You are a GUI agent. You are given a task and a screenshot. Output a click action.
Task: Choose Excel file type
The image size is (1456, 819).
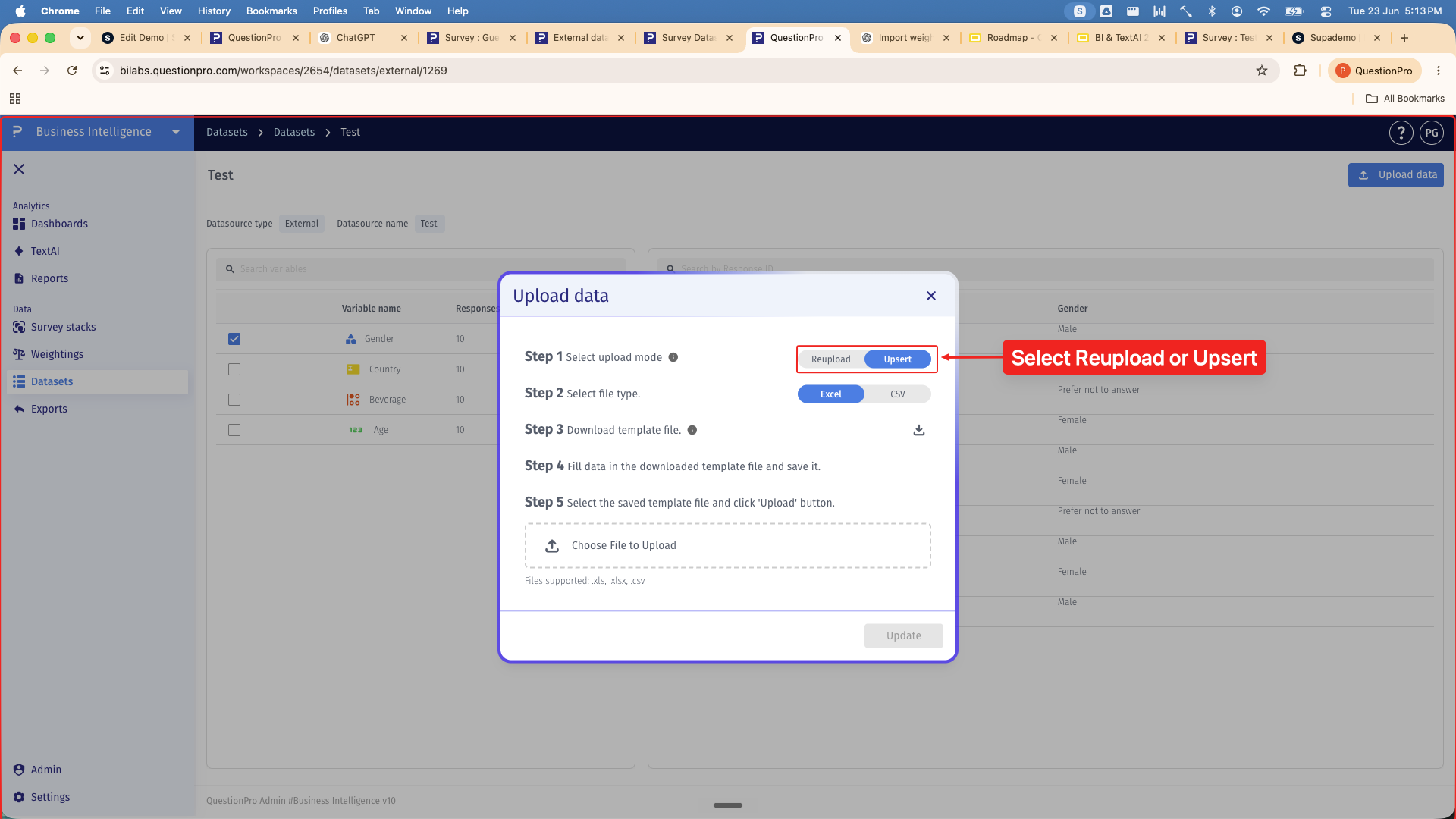coord(831,394)
